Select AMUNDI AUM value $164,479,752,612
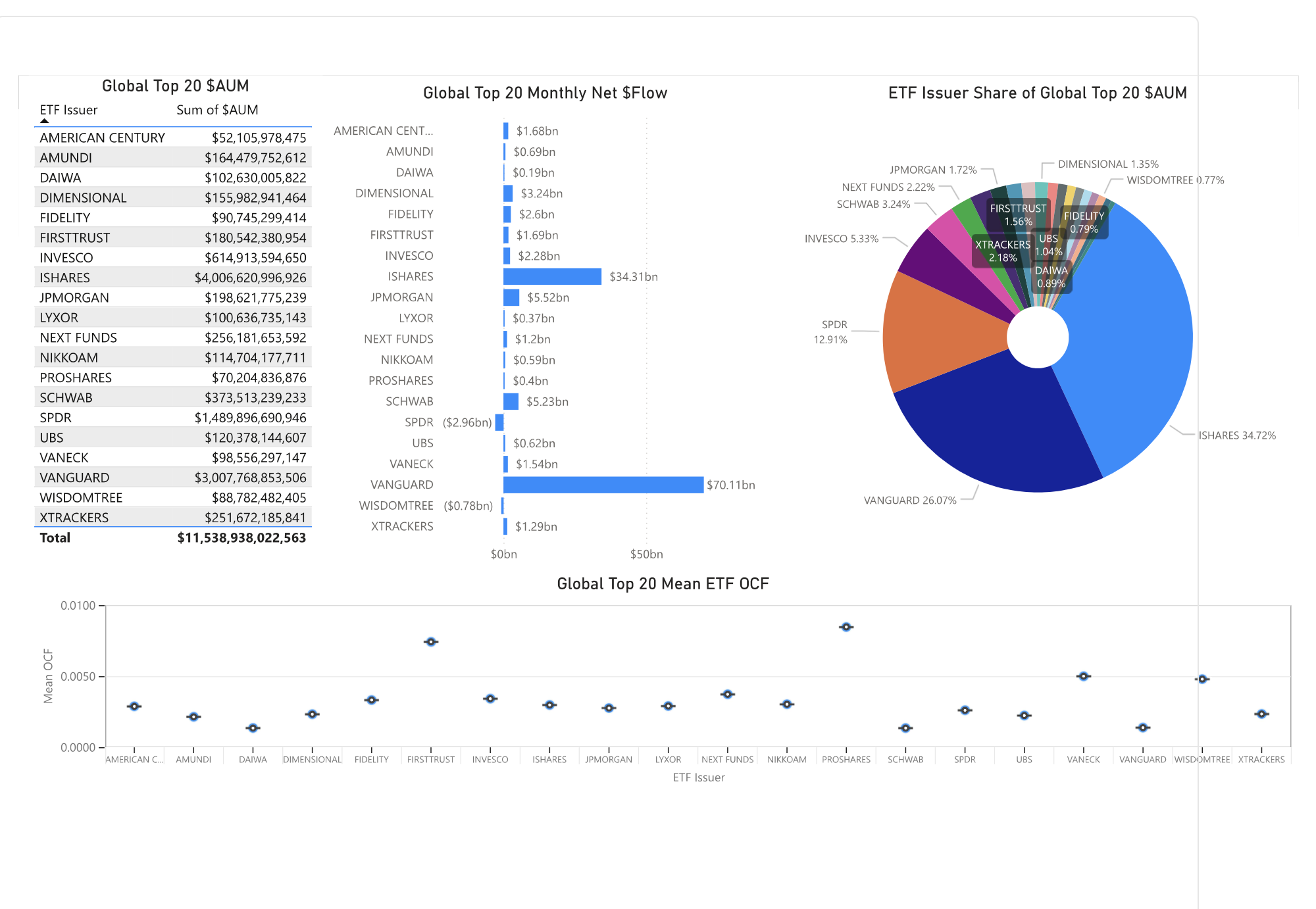Image resolution: width=1316 pixels, height=909 pixels. pyautogui.click(x=255, y=158)
